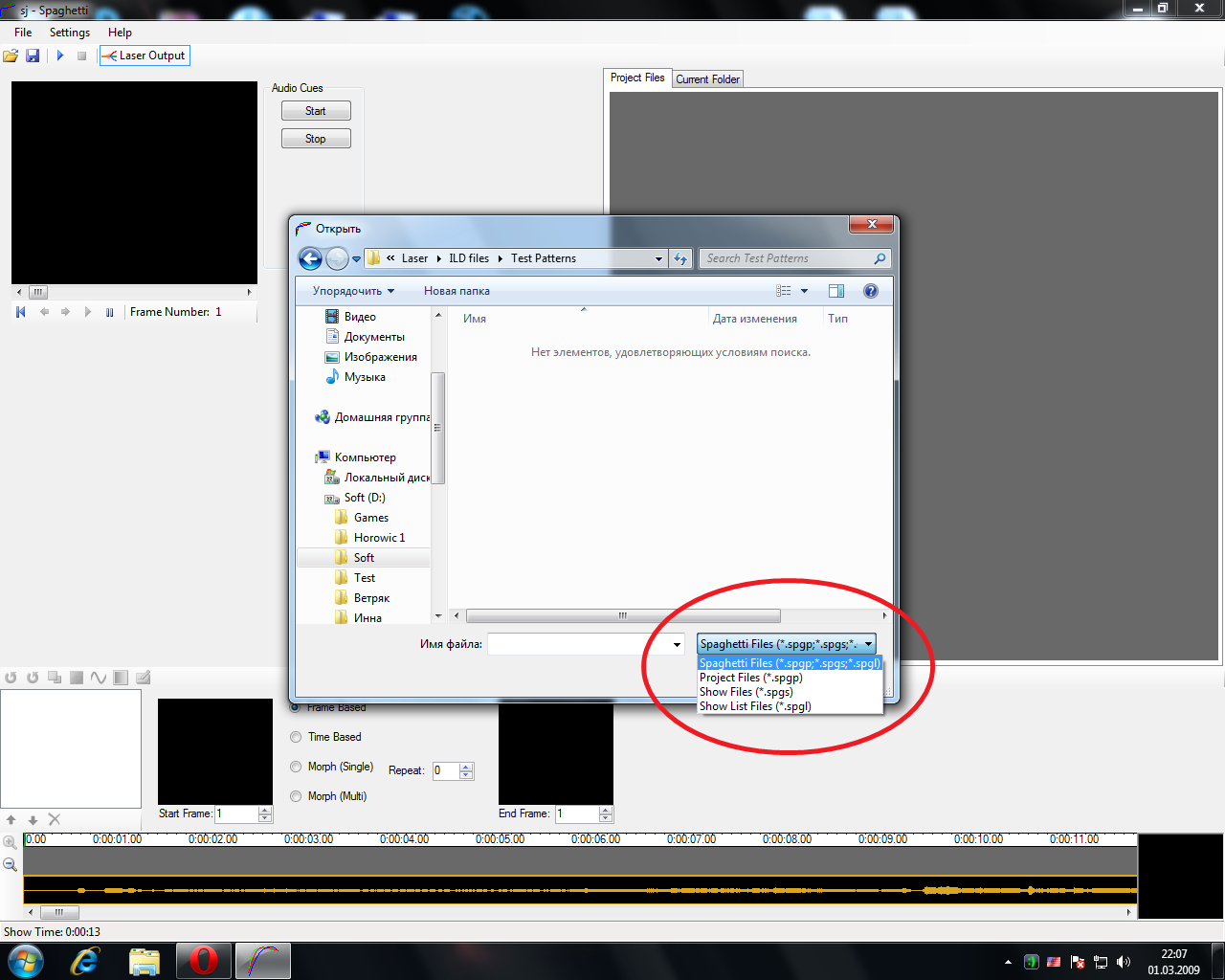The image size is (1225, 980).
Task: Click the rotate counter-clockwise effect icon
Action: click(x=11, y=678)
